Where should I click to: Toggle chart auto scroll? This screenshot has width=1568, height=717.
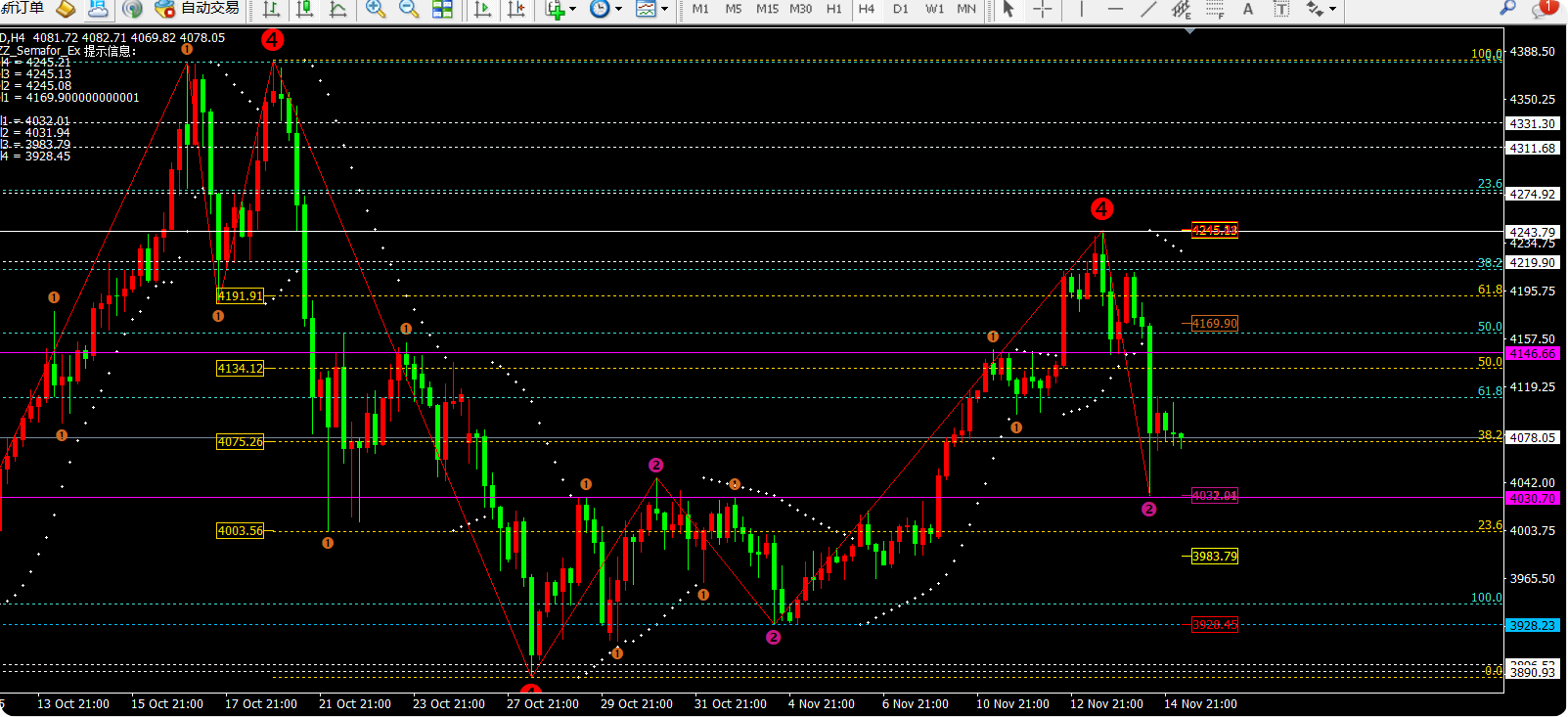(x=482, y=9)
